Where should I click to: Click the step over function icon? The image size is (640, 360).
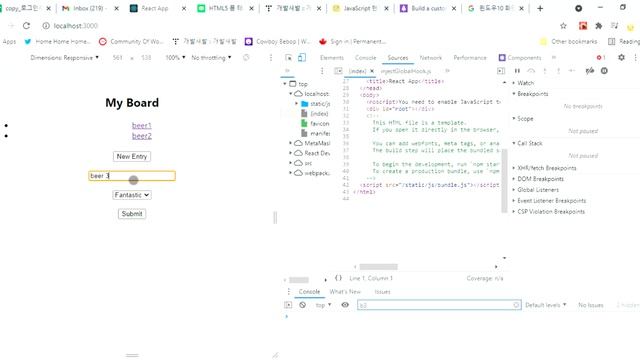(531, 71)
